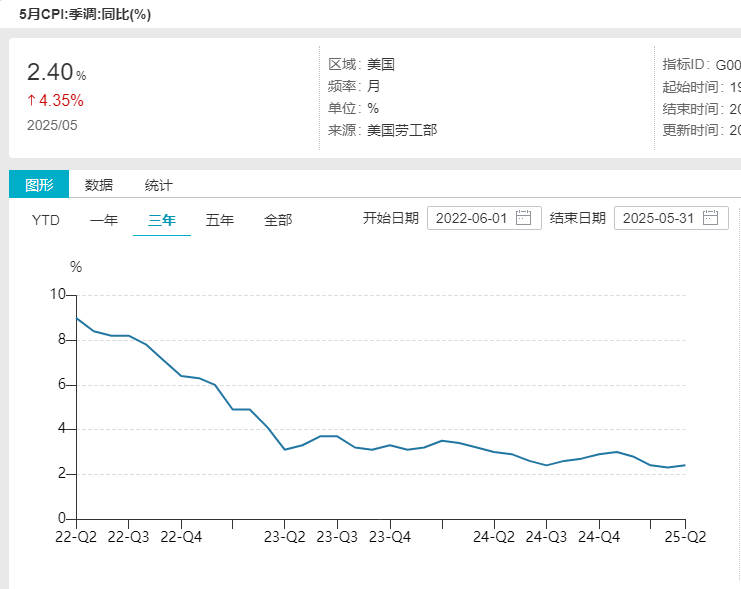Click the 24-Q4 x-axis label
Viewport: 741px width, 589px height.
(x=598, y=536)
